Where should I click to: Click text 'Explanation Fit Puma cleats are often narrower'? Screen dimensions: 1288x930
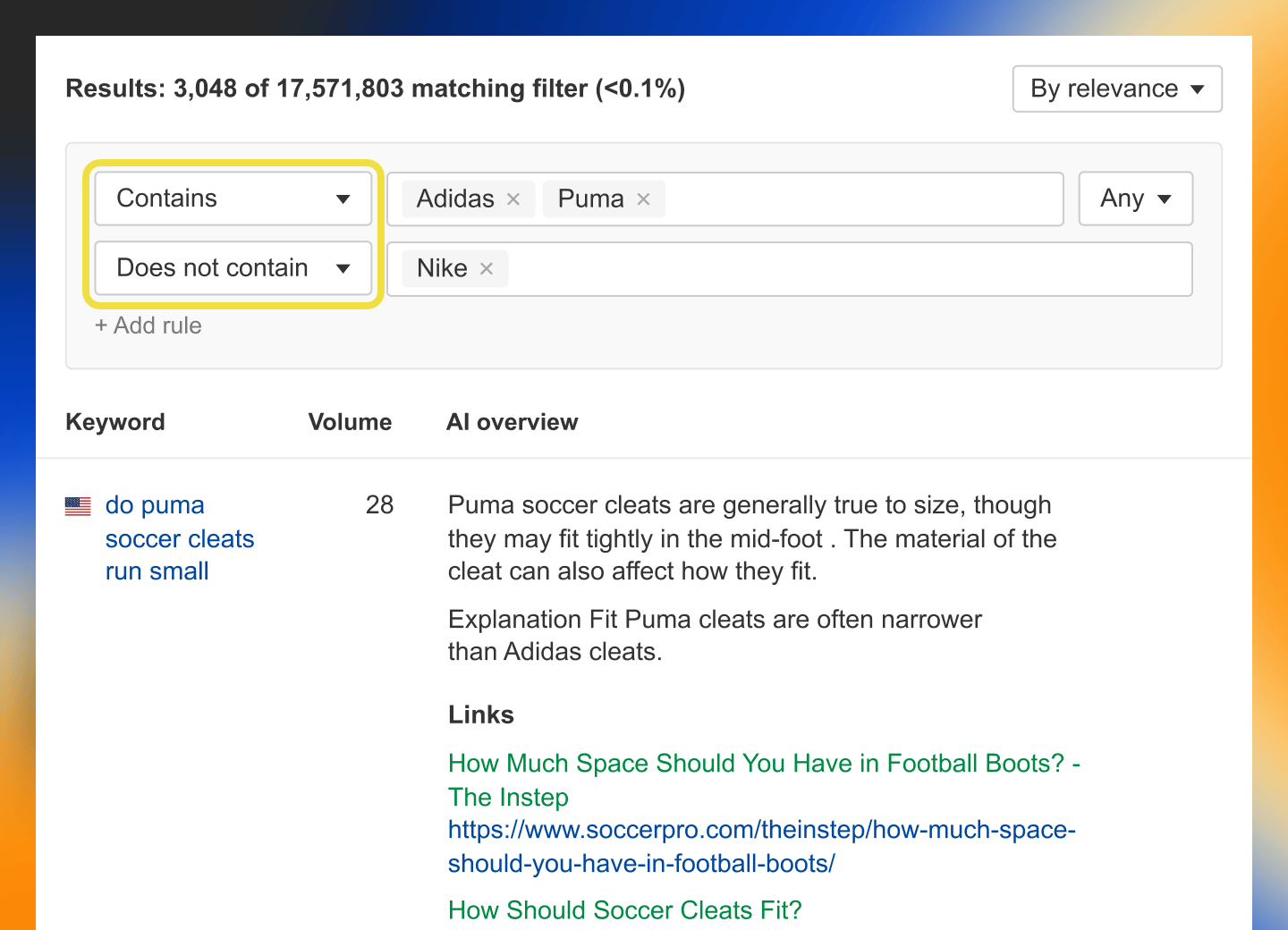coord(715,620)
